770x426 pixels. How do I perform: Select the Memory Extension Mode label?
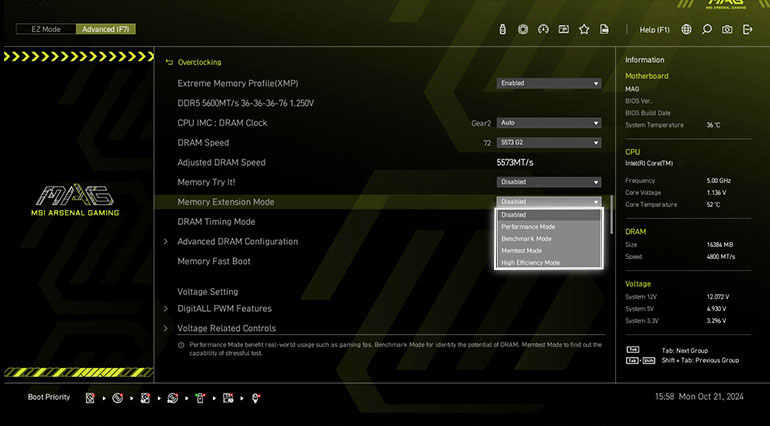point(226,202)
